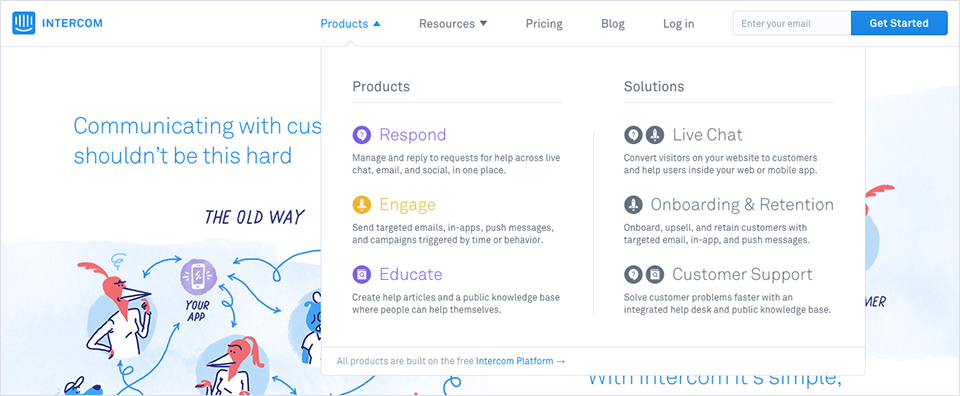This screenshot has height=396, width=960.
Task: Follow the Intercom Platform link
Action: click(520, 361)
